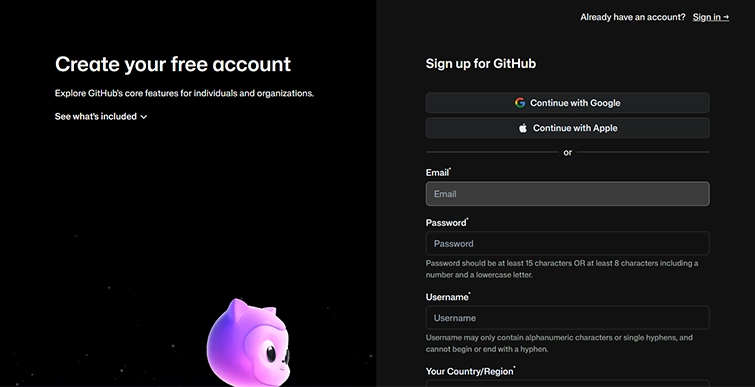Screen dimensions: 755x387
Task: Click the Apple logo icon
Action: tap(523, 128)
